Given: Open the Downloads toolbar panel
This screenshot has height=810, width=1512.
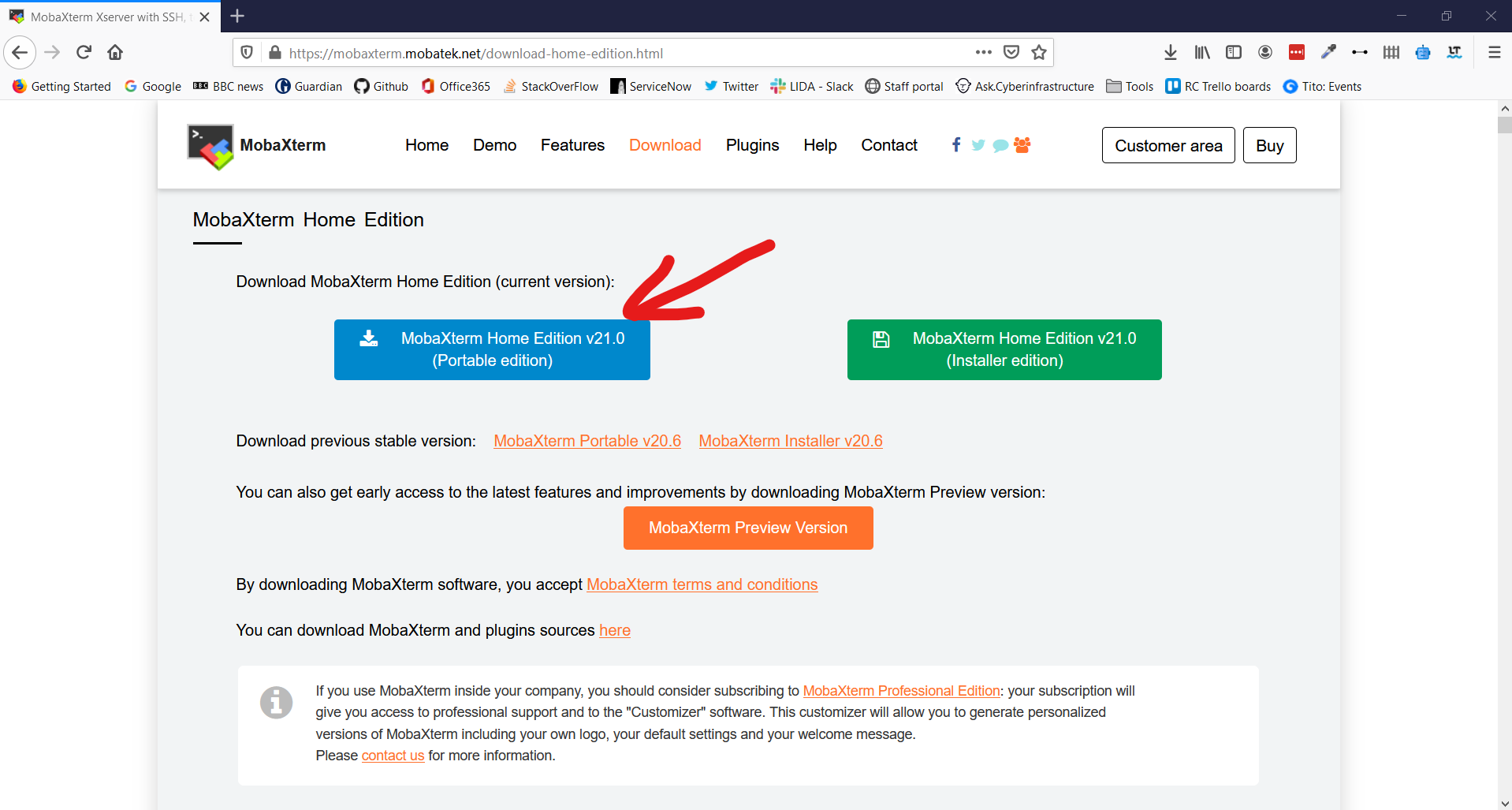Looking at the screenshot, I should point(1171,53).
